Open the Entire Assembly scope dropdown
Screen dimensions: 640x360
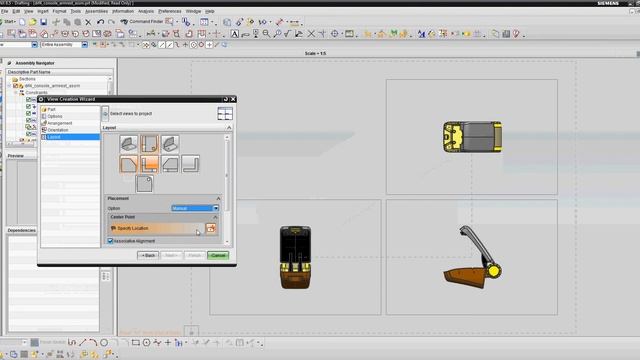[84, 44]
